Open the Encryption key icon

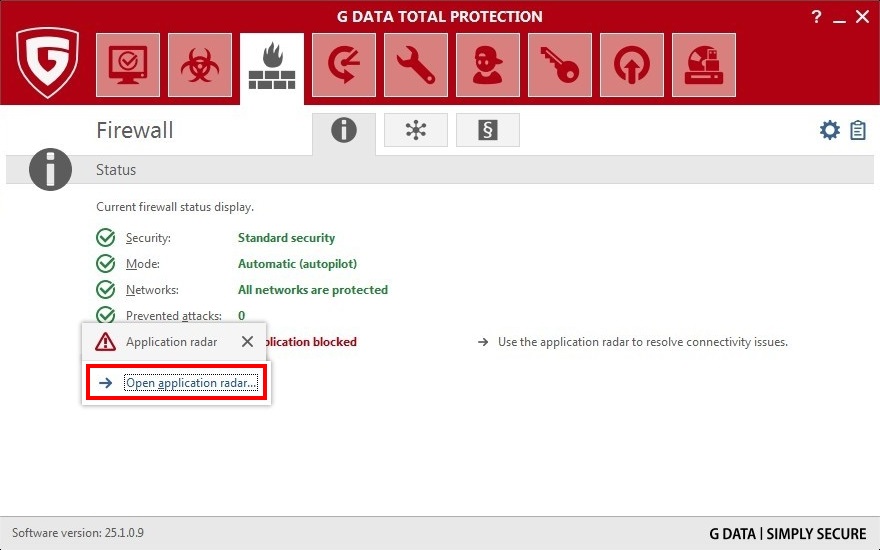coord(560,65)
